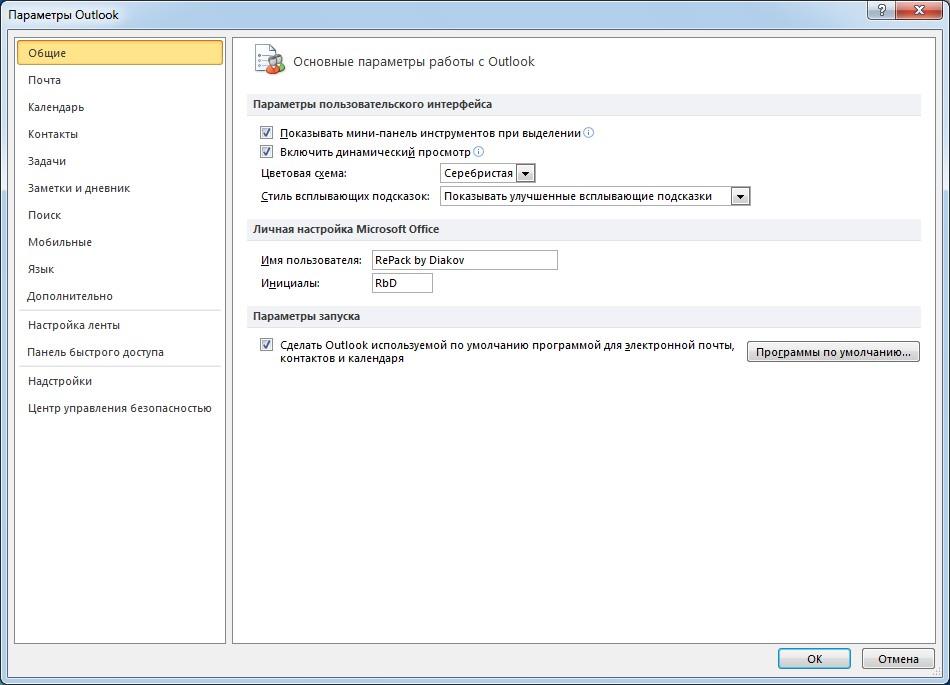950x685 pixels.
Task: Open the Надстройки category
Action: (x=120, y=381)
